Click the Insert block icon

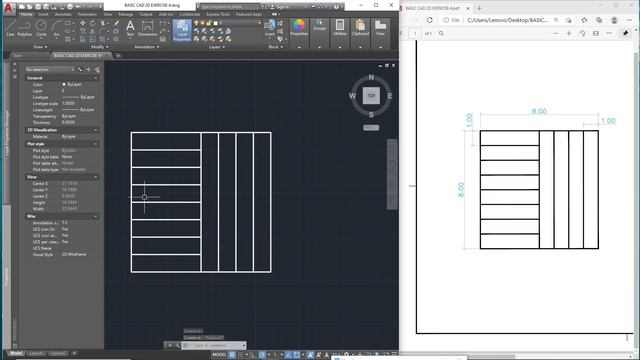[x=269, y=28]
